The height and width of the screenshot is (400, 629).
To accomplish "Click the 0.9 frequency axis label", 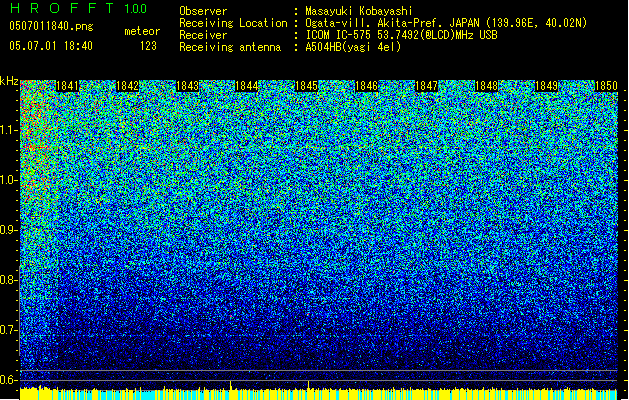I will point(9,230).
